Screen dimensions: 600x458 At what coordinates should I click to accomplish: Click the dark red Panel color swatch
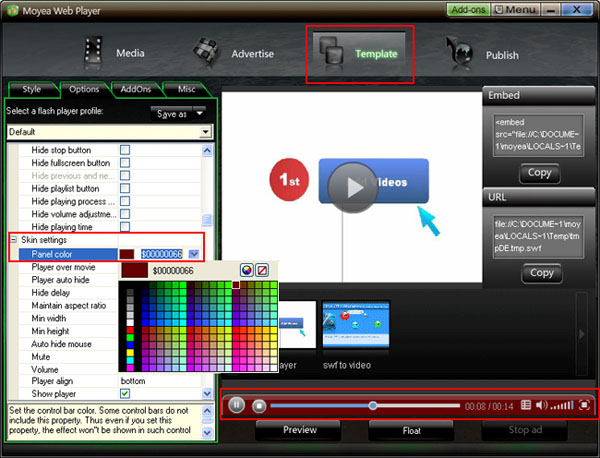127,254
